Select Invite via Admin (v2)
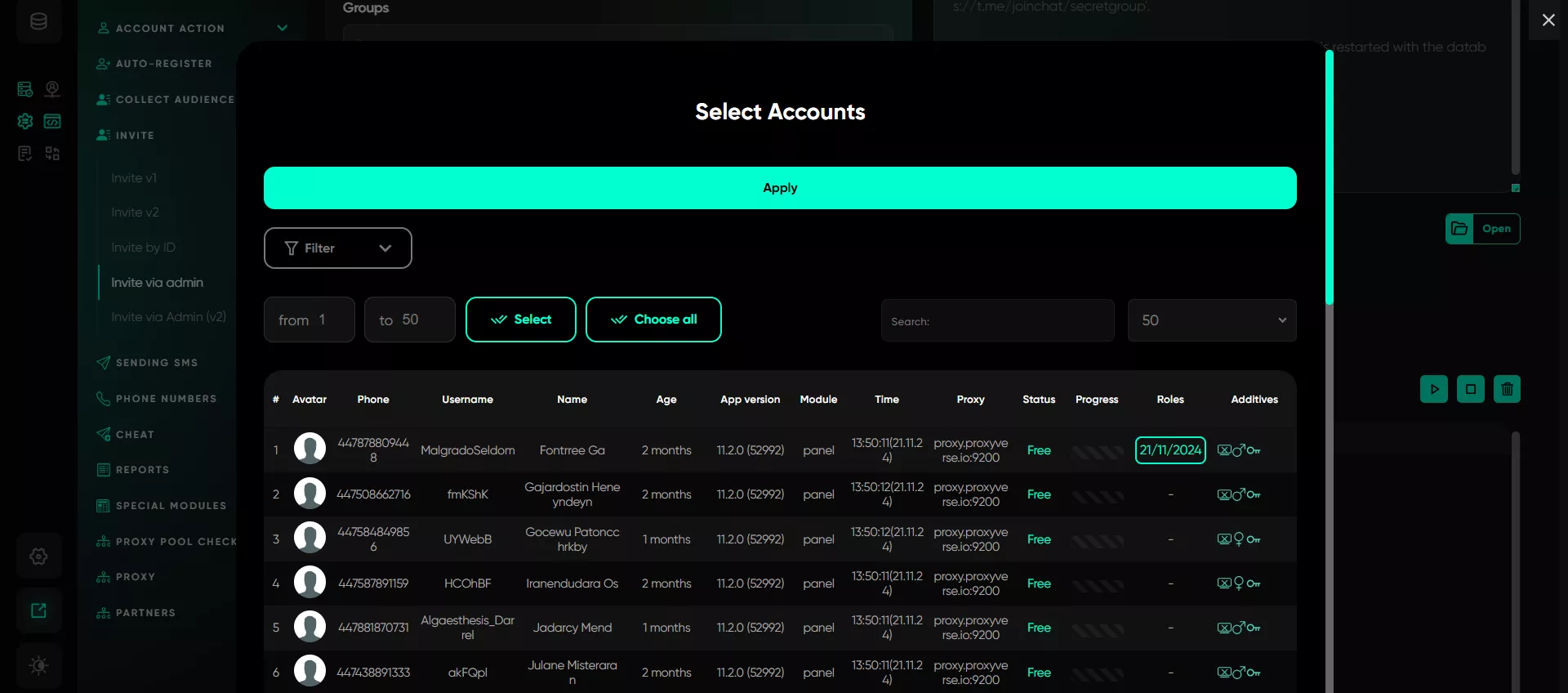1568x693 pixels. click(x=169, y=317)
